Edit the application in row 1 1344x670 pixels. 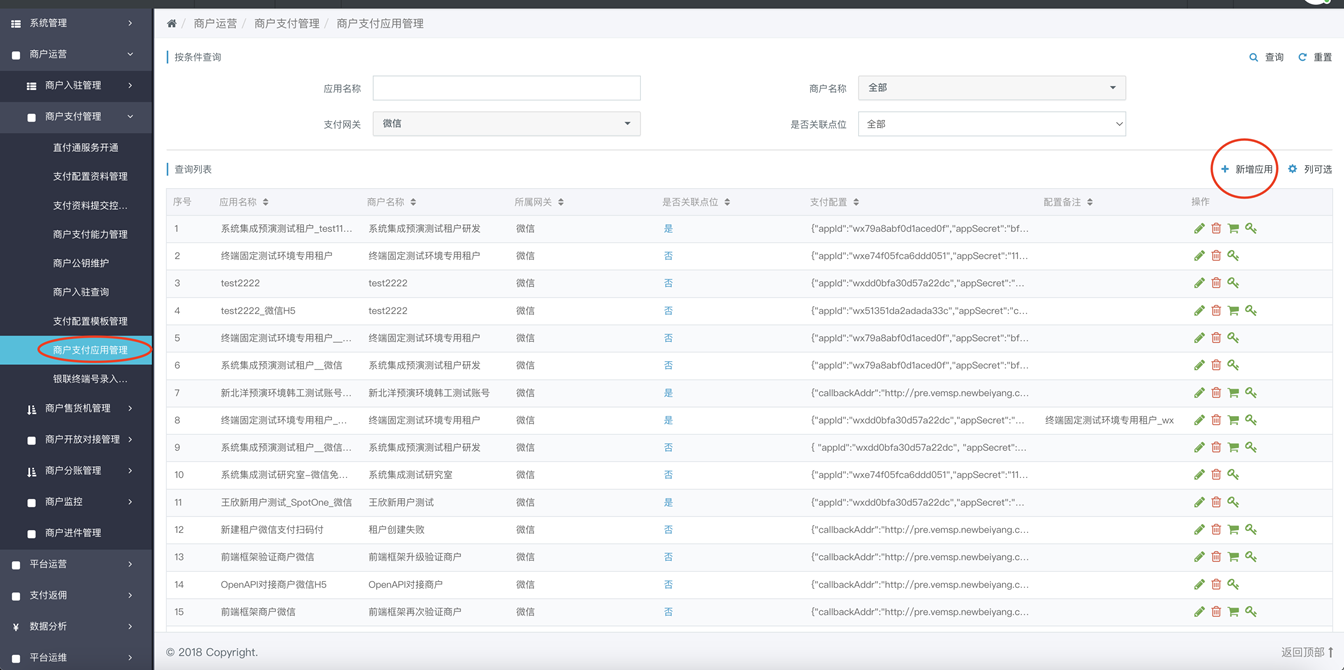tap(1199, 229)
